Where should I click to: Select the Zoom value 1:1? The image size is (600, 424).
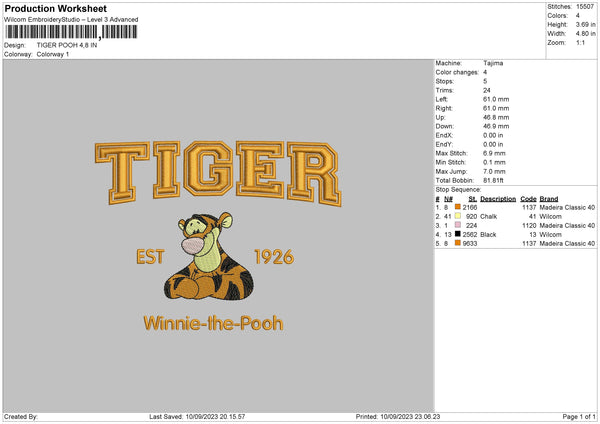[x=580, y=42]
